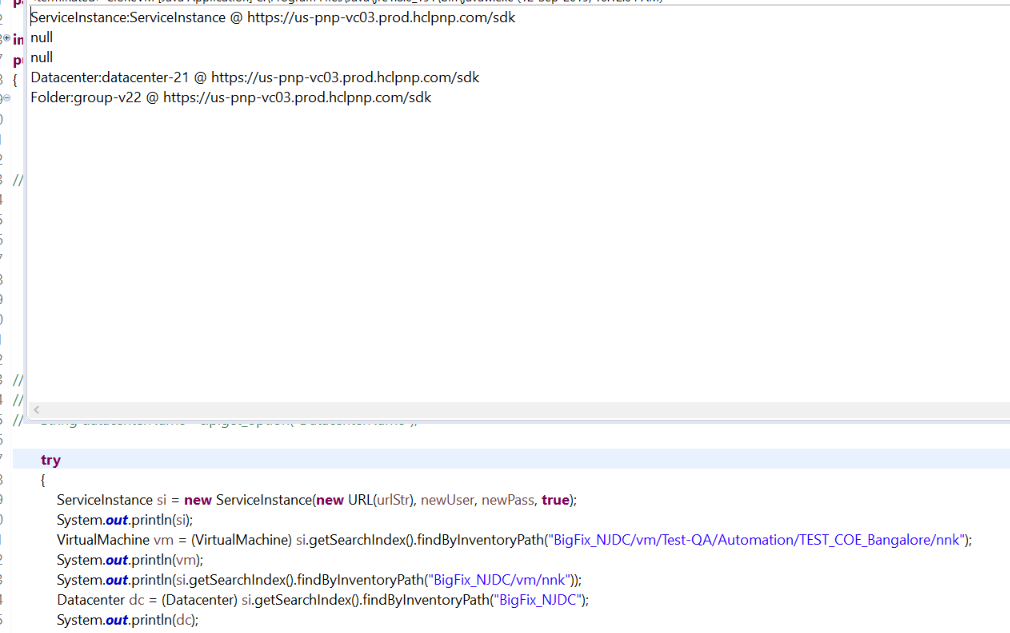Click the console scrollbar left arrow
This screenshot has height=633, width=1010.
tap(35, 410)
